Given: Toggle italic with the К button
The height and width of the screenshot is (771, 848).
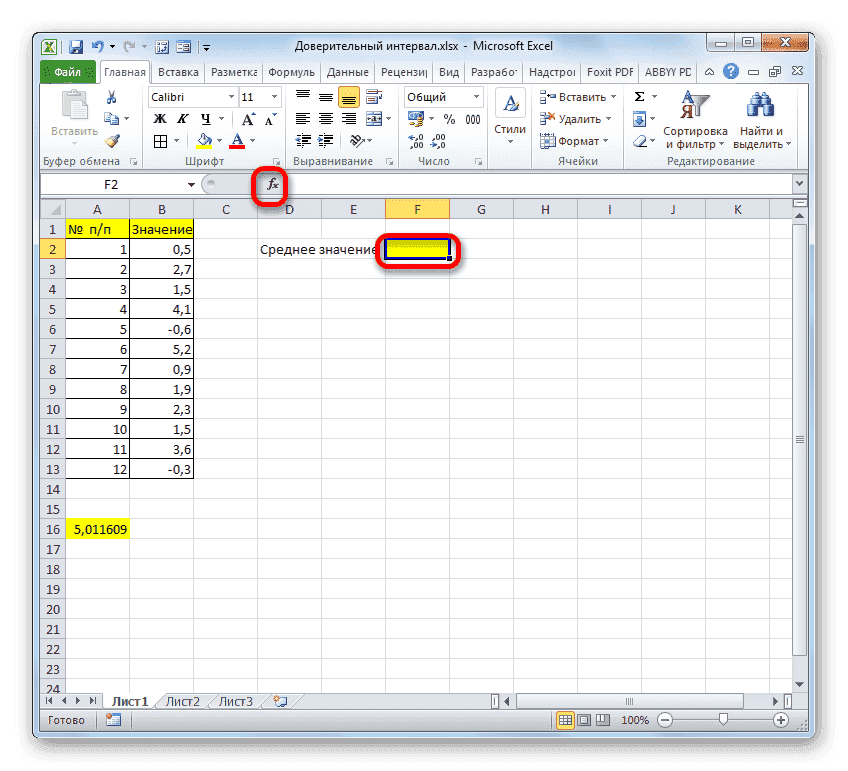Looking at the screenshot, I should coord(184,119).
